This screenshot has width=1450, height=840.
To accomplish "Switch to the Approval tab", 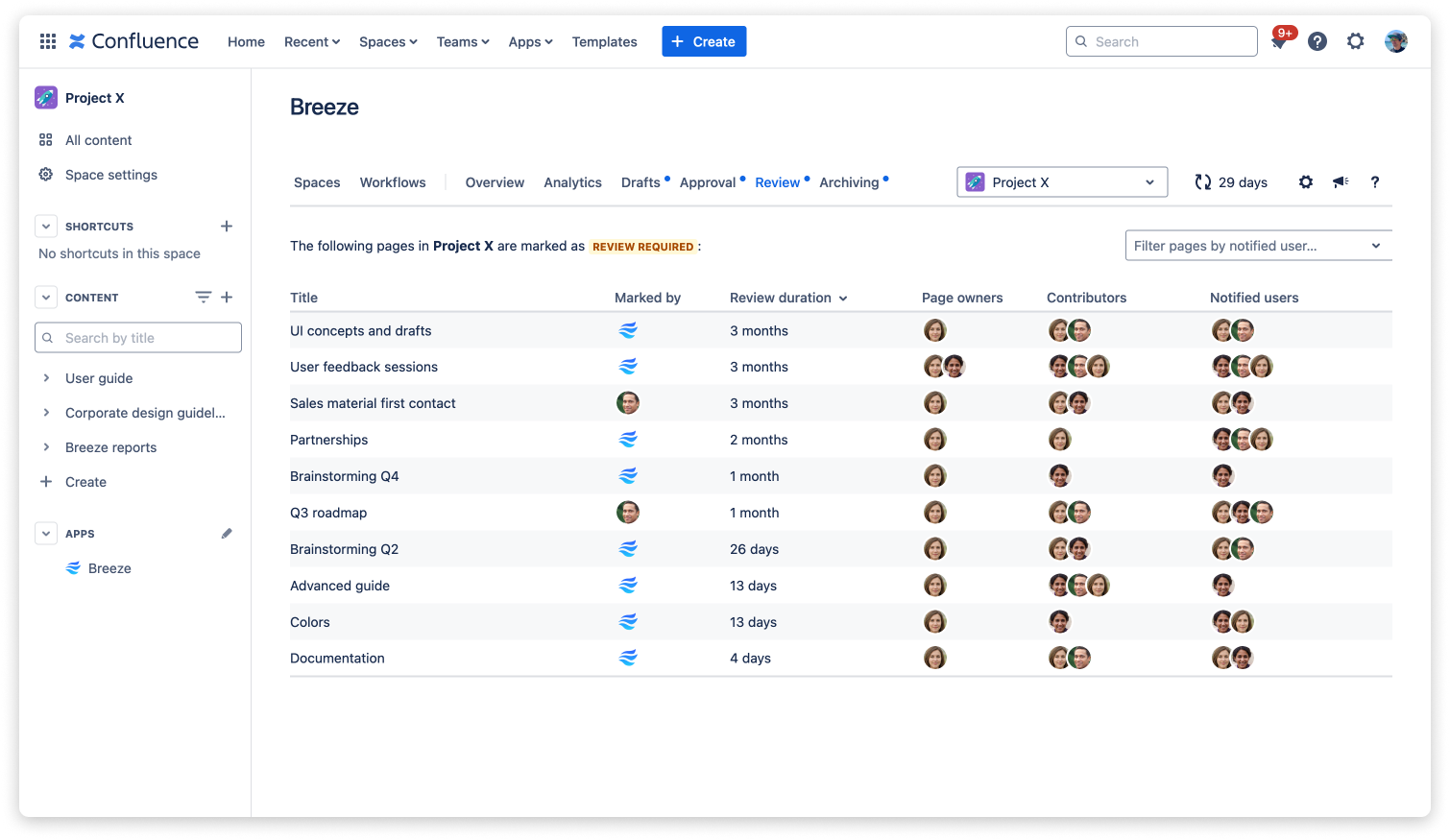I will (708, 182).
